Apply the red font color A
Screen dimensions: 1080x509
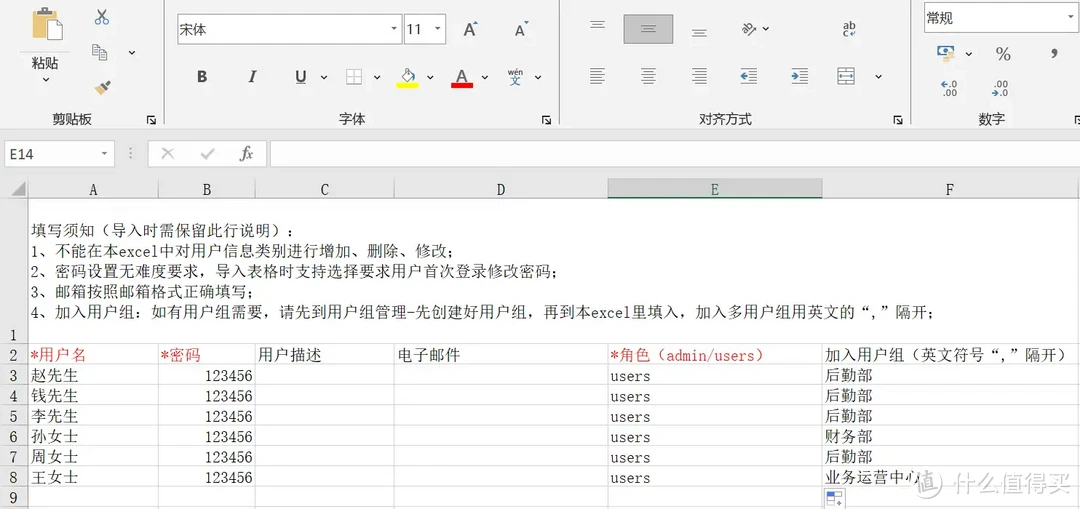coord(462,77)
